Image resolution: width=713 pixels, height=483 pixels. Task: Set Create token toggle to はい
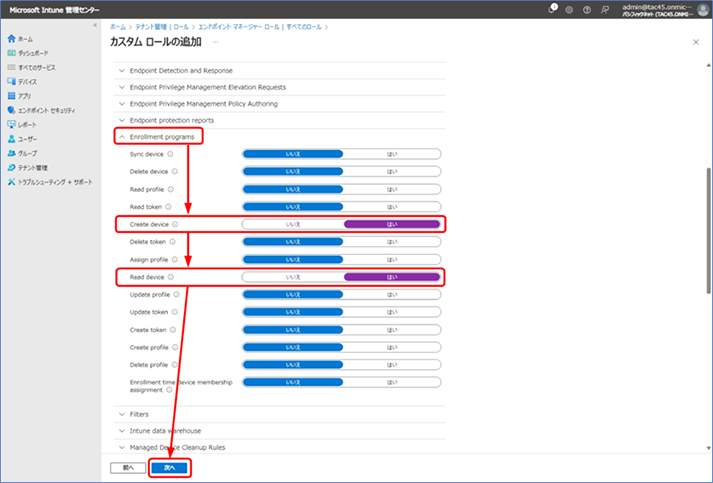(392, 330)
